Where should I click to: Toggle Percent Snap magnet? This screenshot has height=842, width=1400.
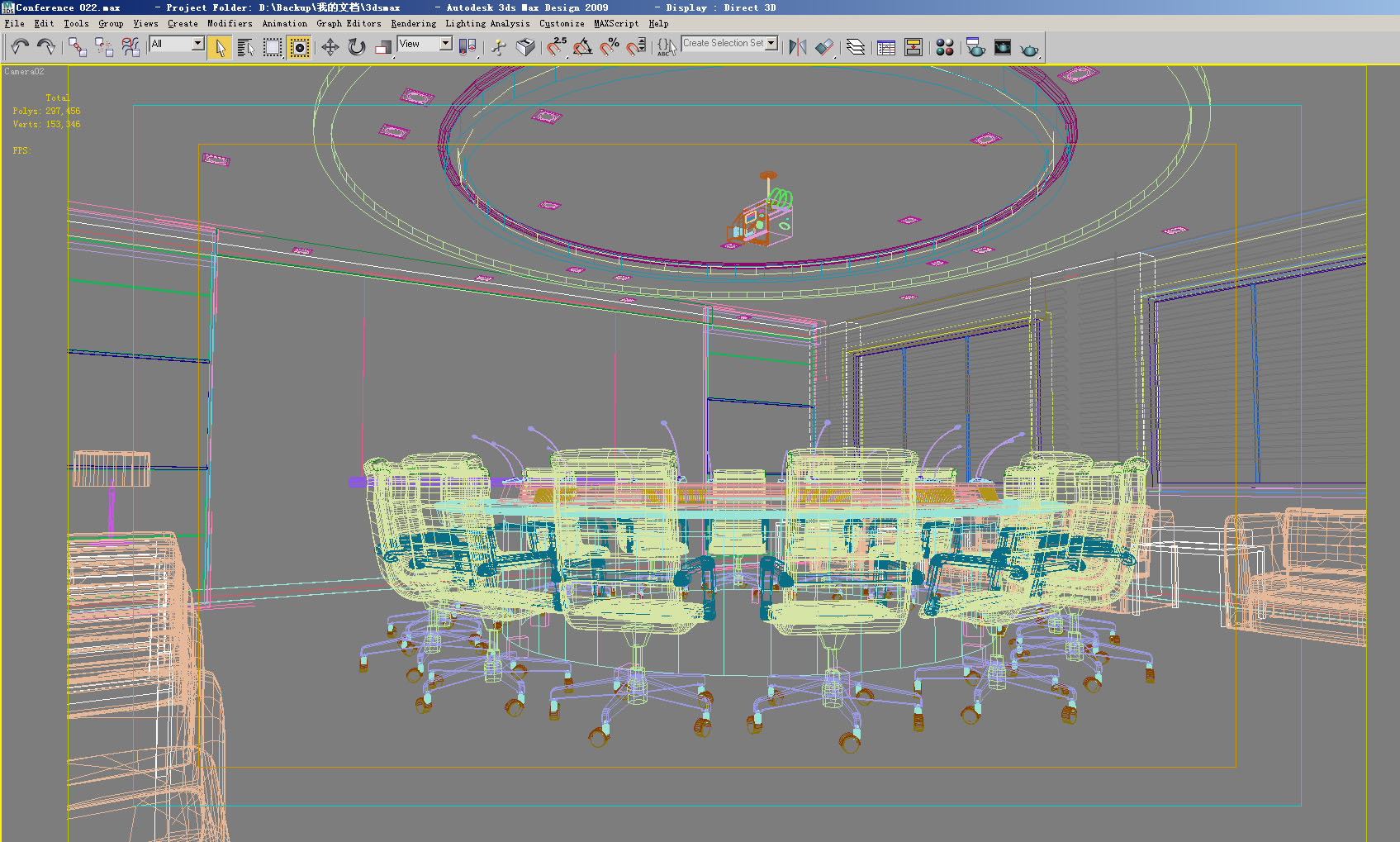point(610,47)
